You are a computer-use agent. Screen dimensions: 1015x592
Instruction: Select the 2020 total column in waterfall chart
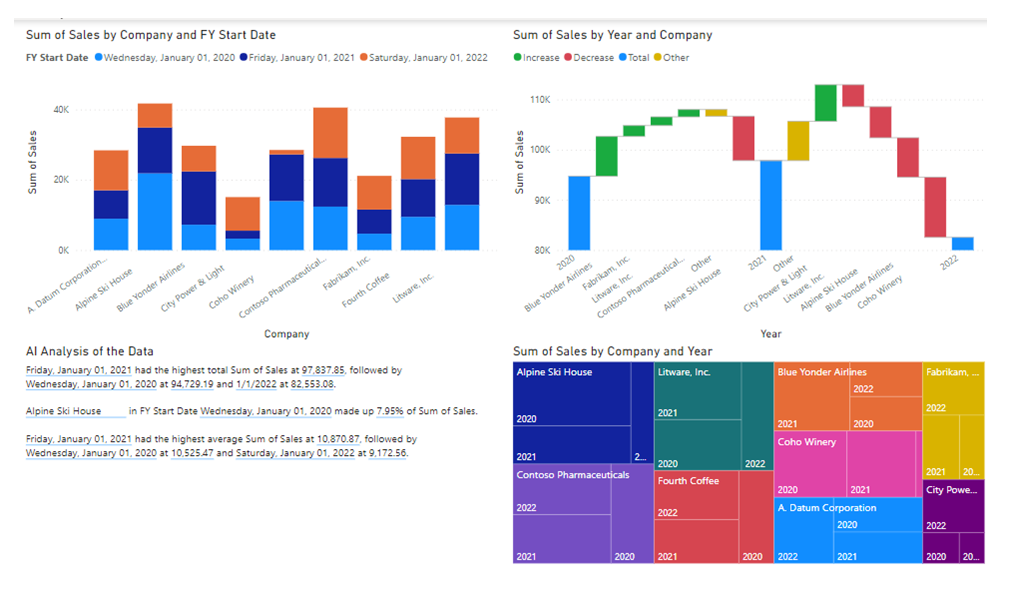(x=578, y=213)
